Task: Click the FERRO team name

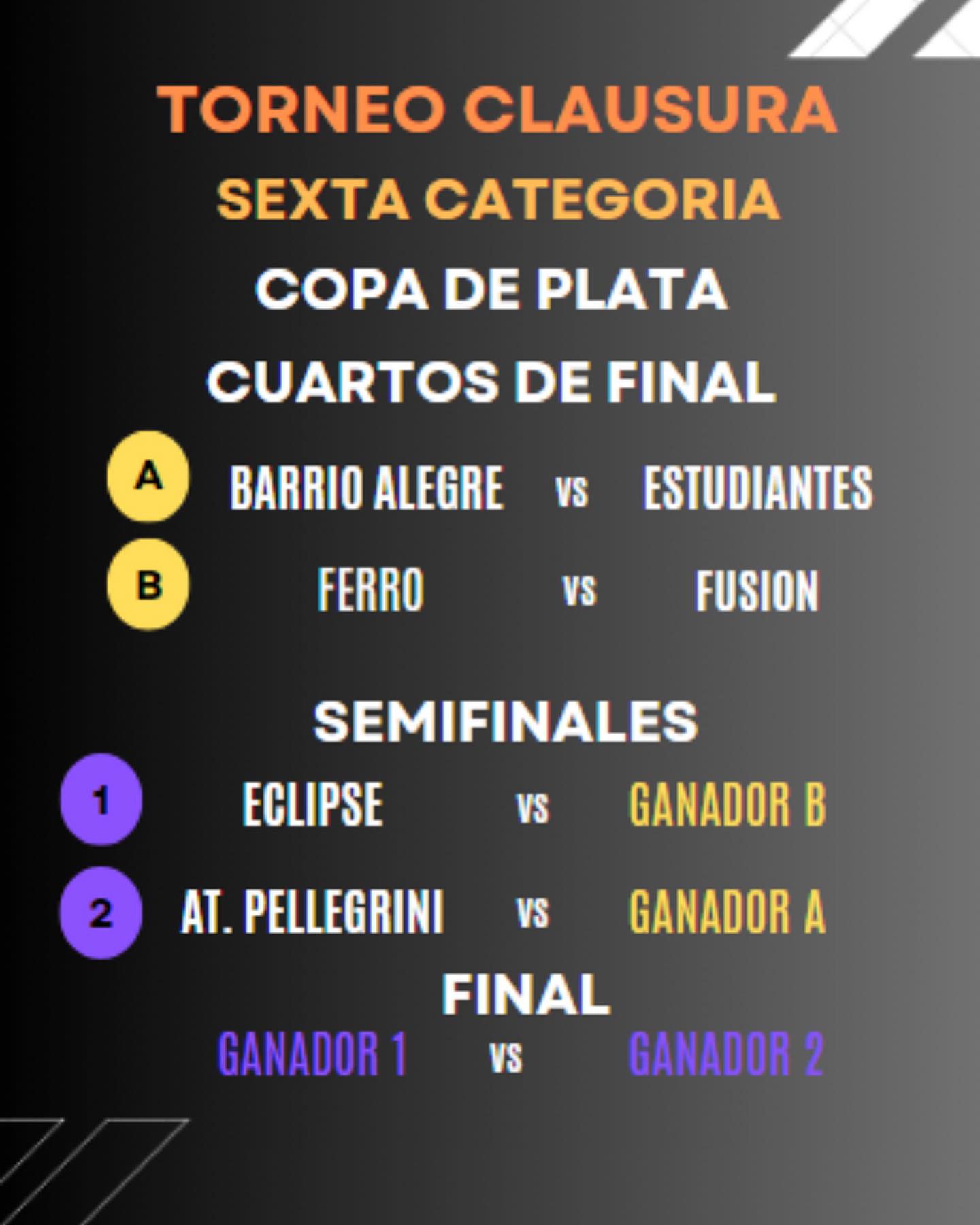Action: point(371,590)
